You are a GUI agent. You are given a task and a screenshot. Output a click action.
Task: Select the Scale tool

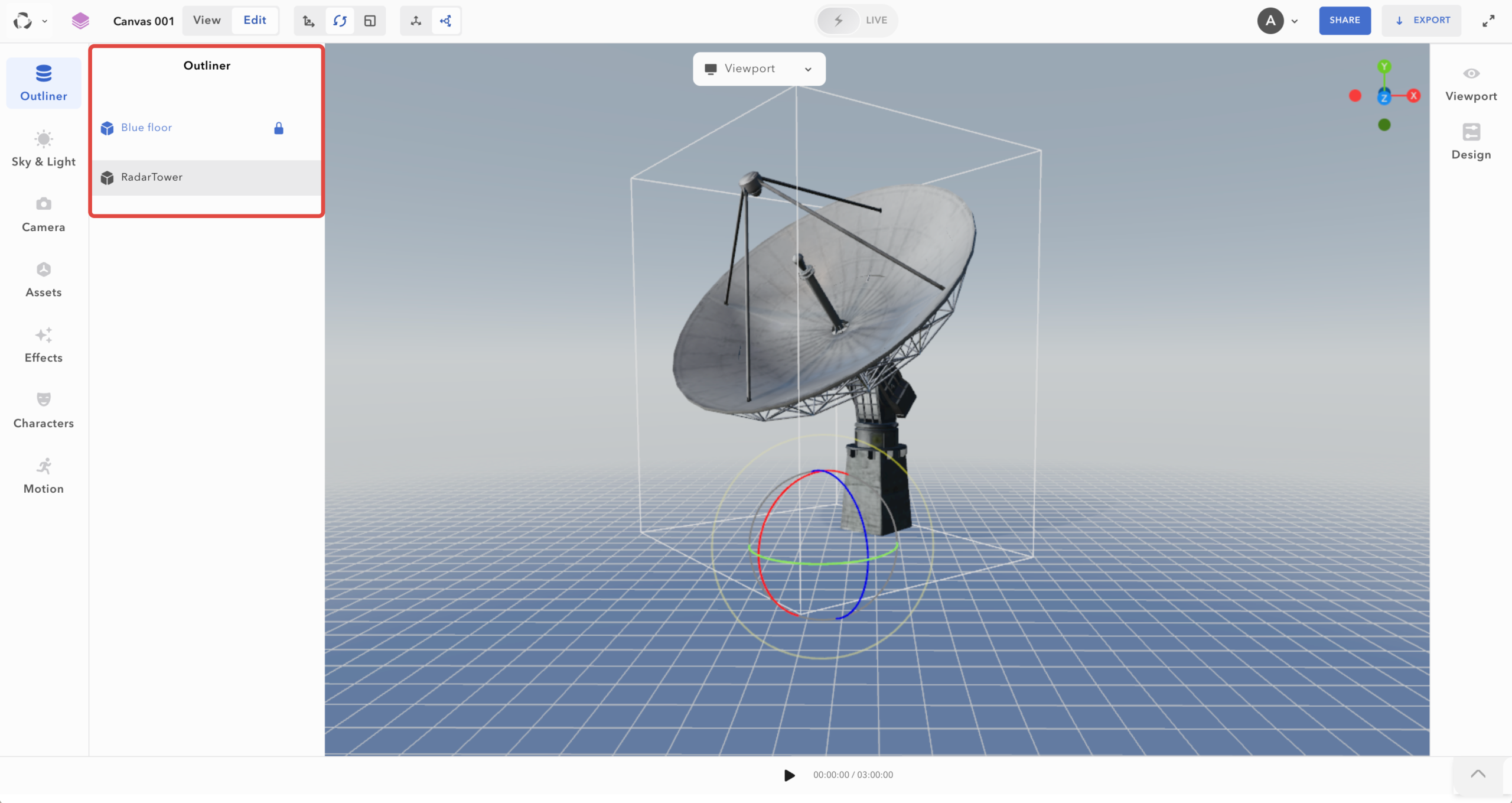tap(370, 20)
